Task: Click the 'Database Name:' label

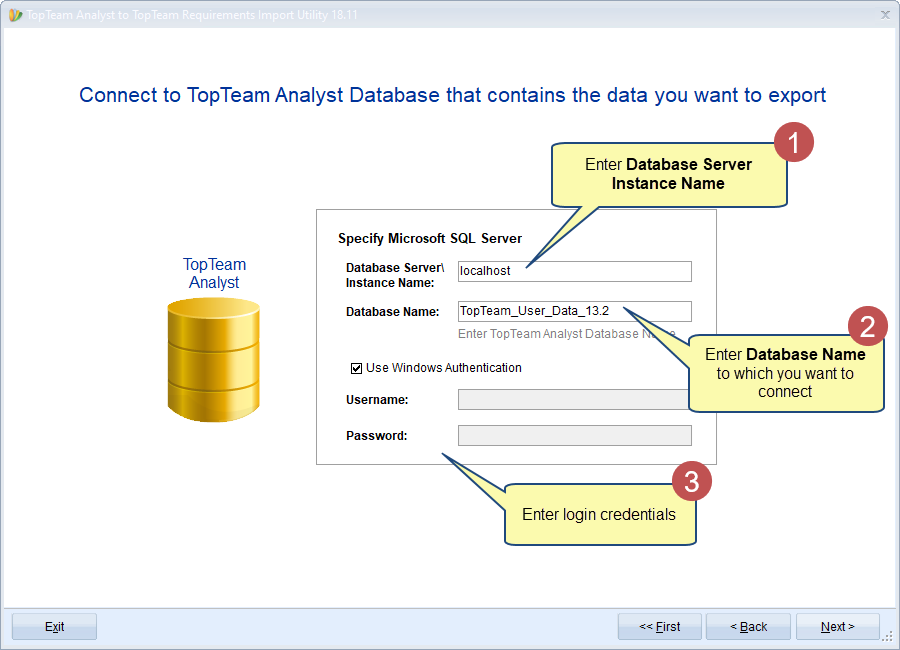Action: [393, 312]
